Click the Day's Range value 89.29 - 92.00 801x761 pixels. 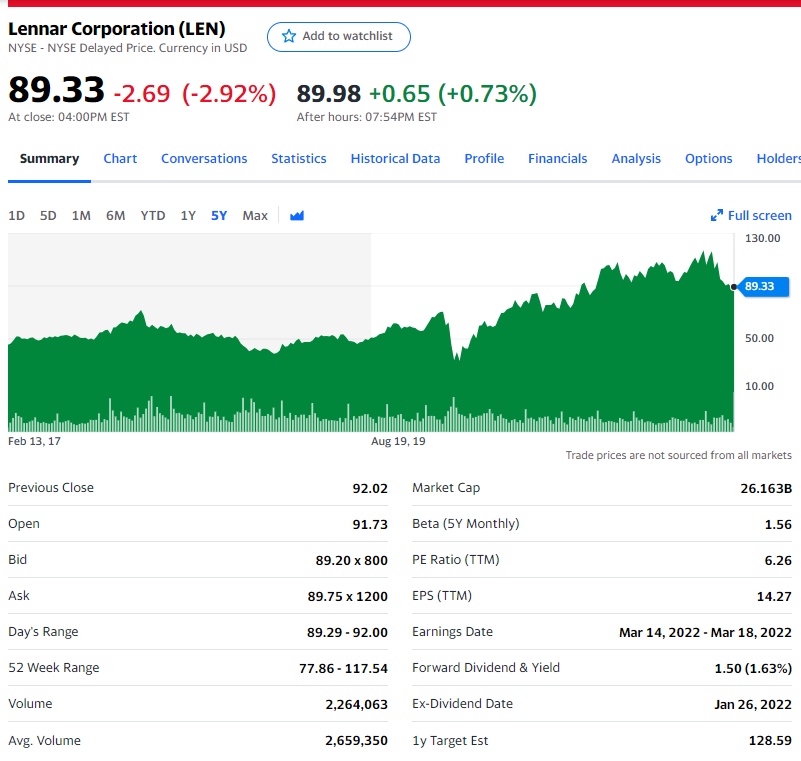[347, 632]
